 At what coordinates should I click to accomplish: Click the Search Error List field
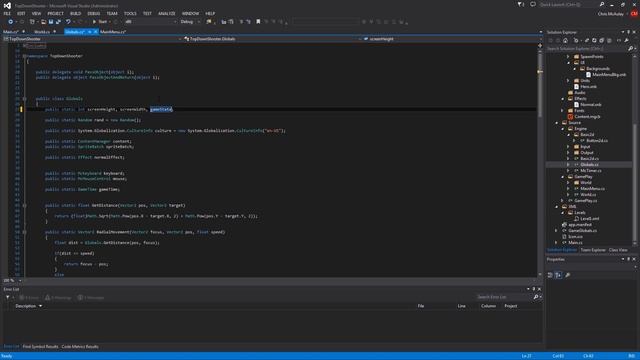pyautogui.click(x=504, y=297)
